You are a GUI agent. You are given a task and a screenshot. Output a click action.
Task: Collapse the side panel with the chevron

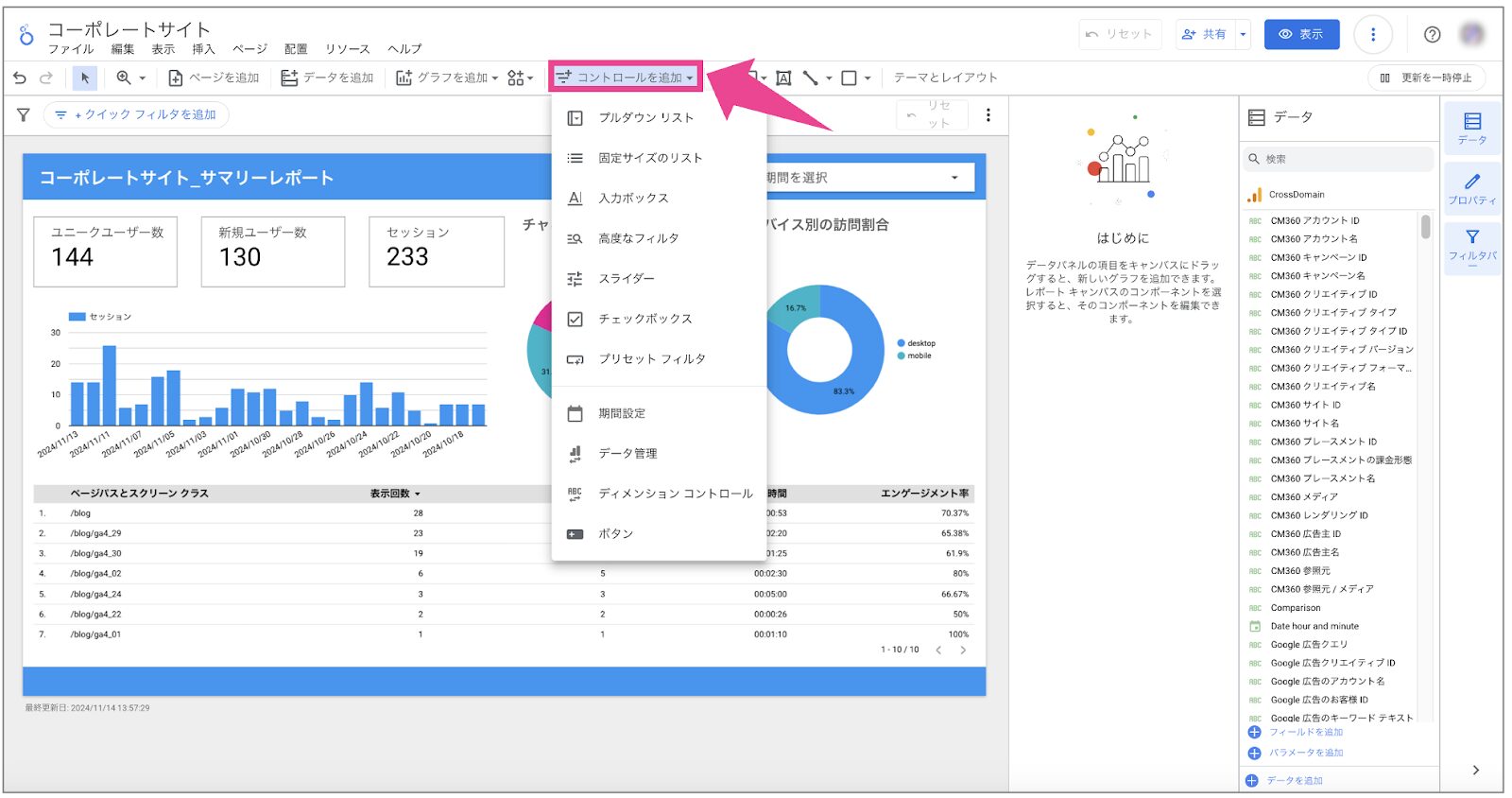coord(1475,770)
